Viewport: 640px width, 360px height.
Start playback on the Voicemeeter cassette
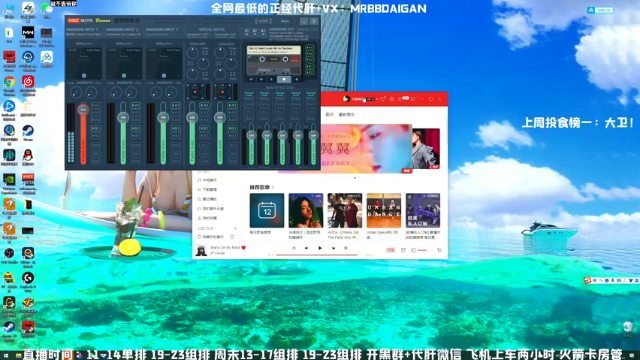[271, 80]
